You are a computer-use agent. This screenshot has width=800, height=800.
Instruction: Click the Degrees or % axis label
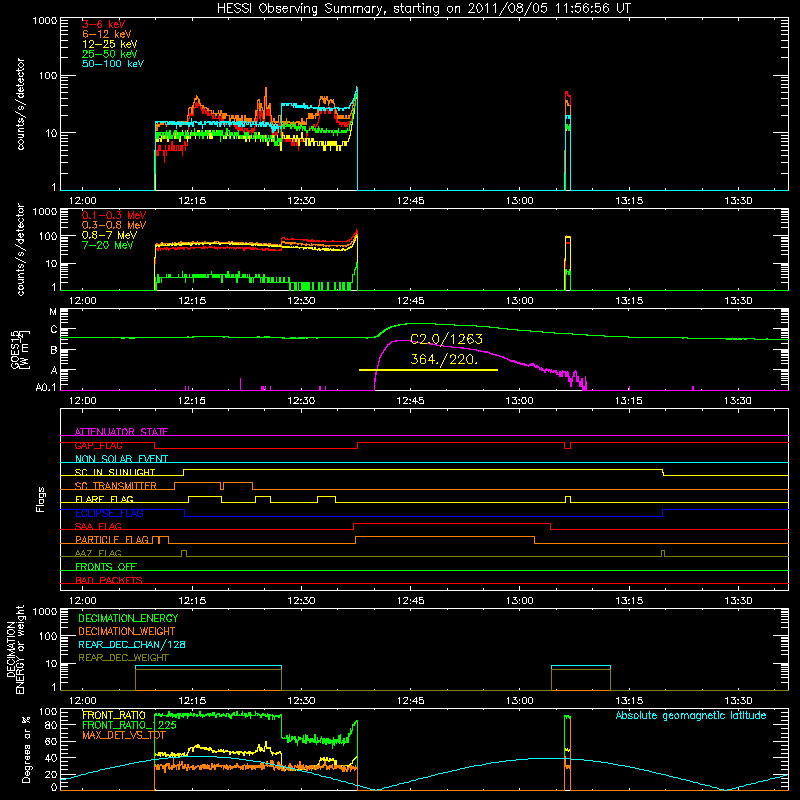[26, 749]
